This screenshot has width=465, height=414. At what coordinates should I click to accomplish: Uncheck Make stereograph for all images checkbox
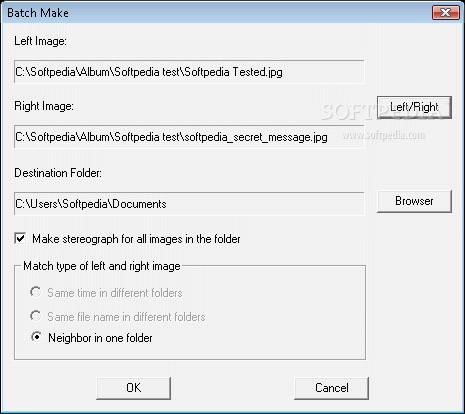coord(20,239)
